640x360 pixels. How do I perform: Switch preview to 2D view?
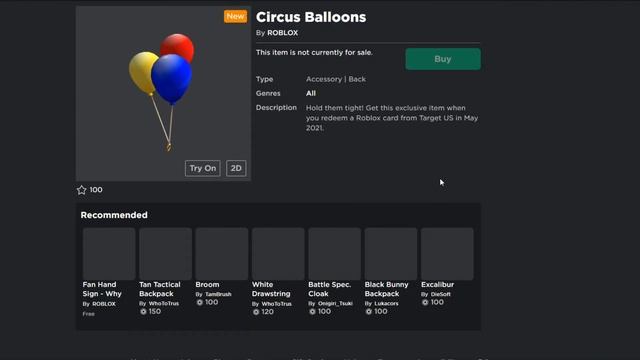[236, 168]
